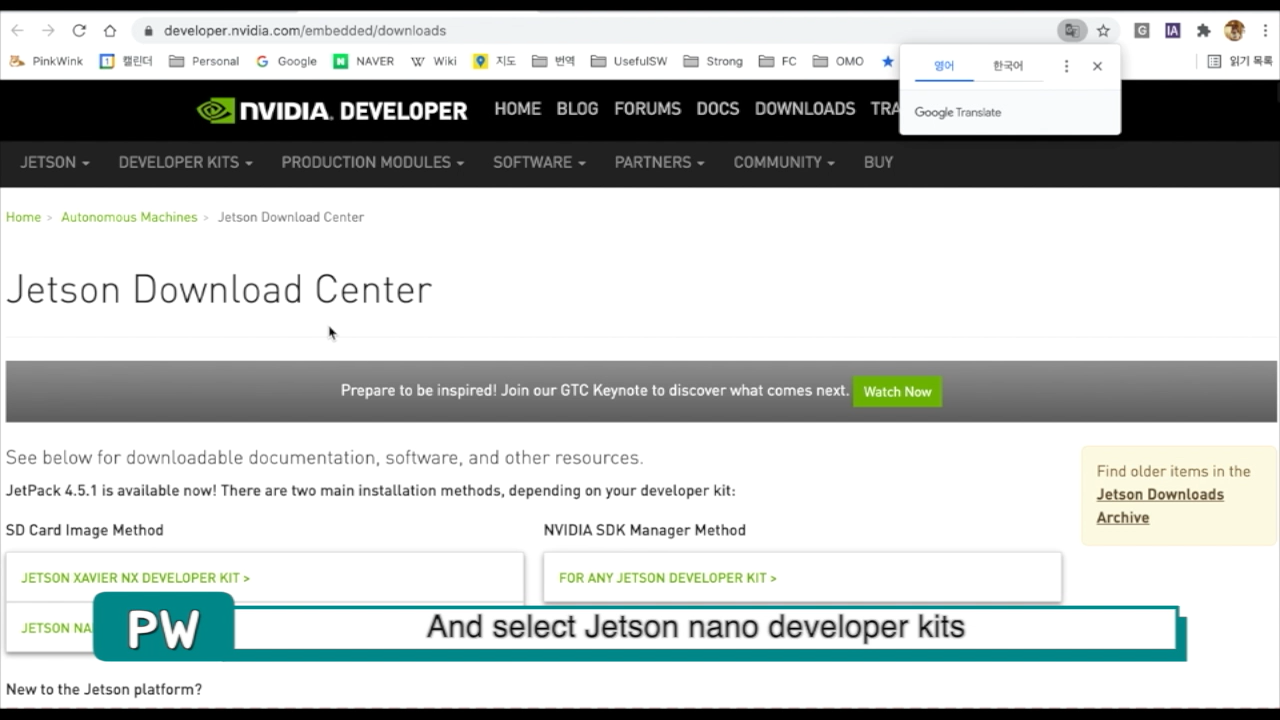The image size is (1280, 720).
Task: Open BLOG in the NVIDIA top menu
Action: click(x=577, y=109)
